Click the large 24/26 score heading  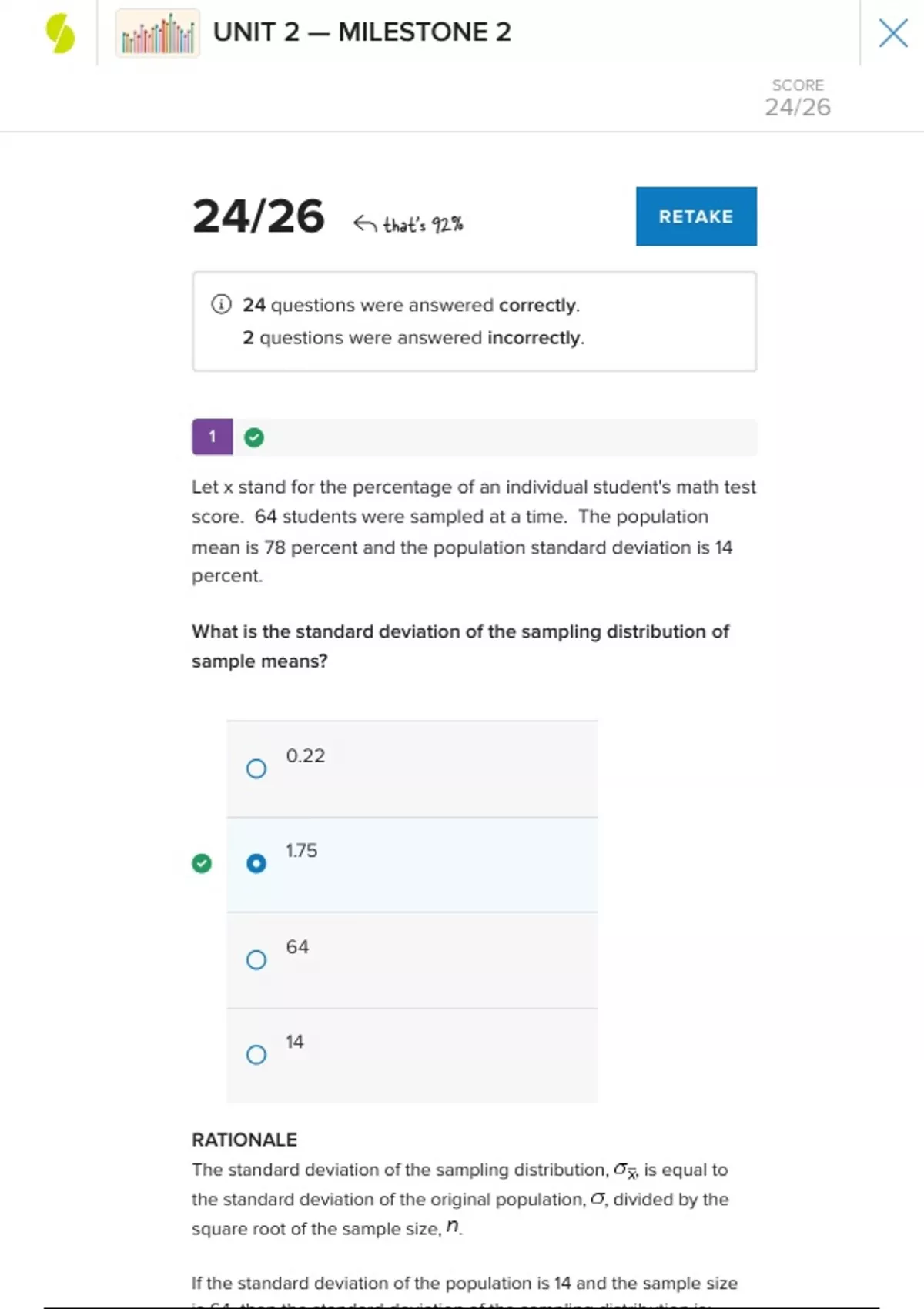[x=258, y=216]
